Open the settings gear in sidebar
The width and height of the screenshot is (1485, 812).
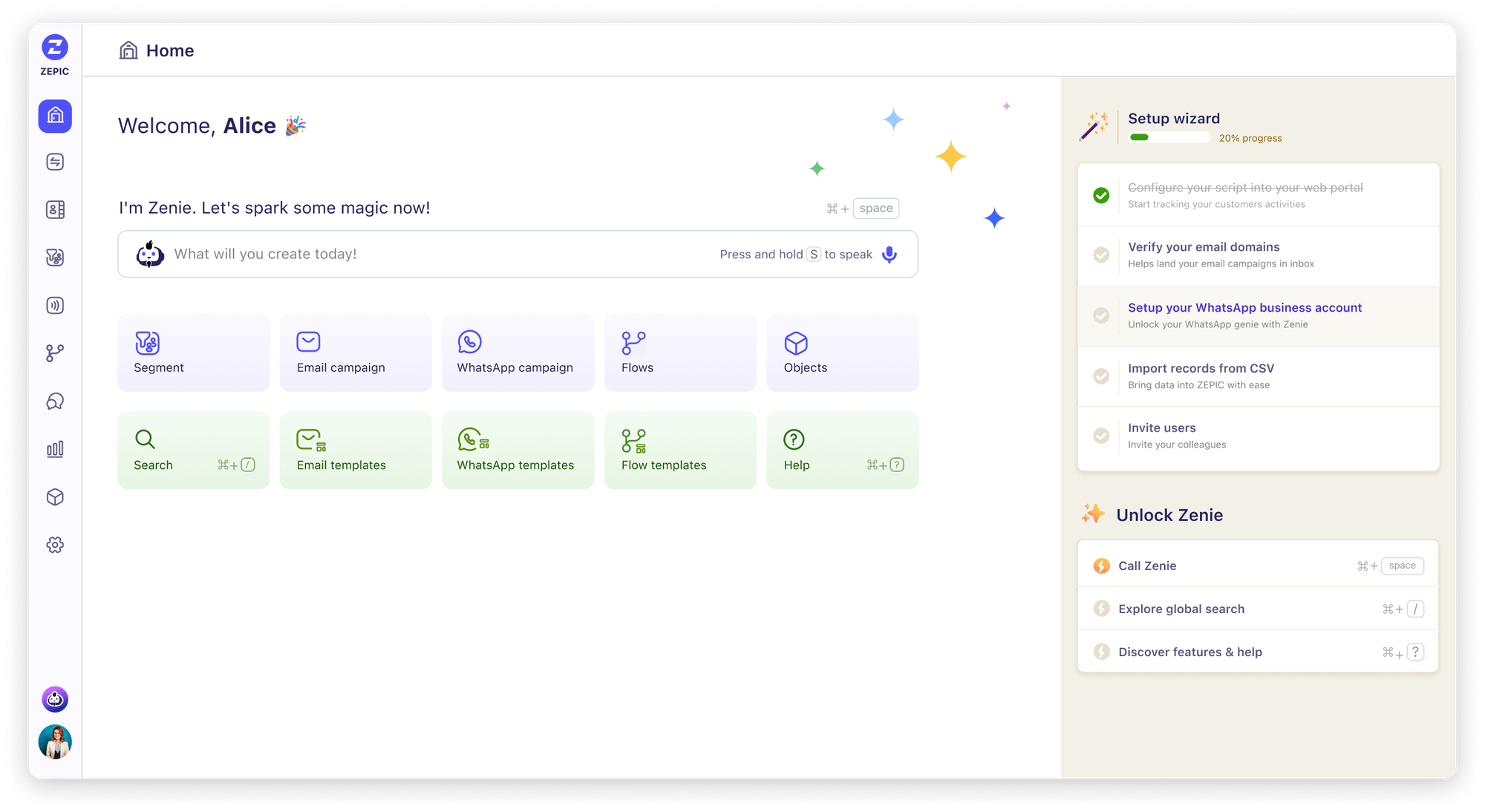[53, 545]
